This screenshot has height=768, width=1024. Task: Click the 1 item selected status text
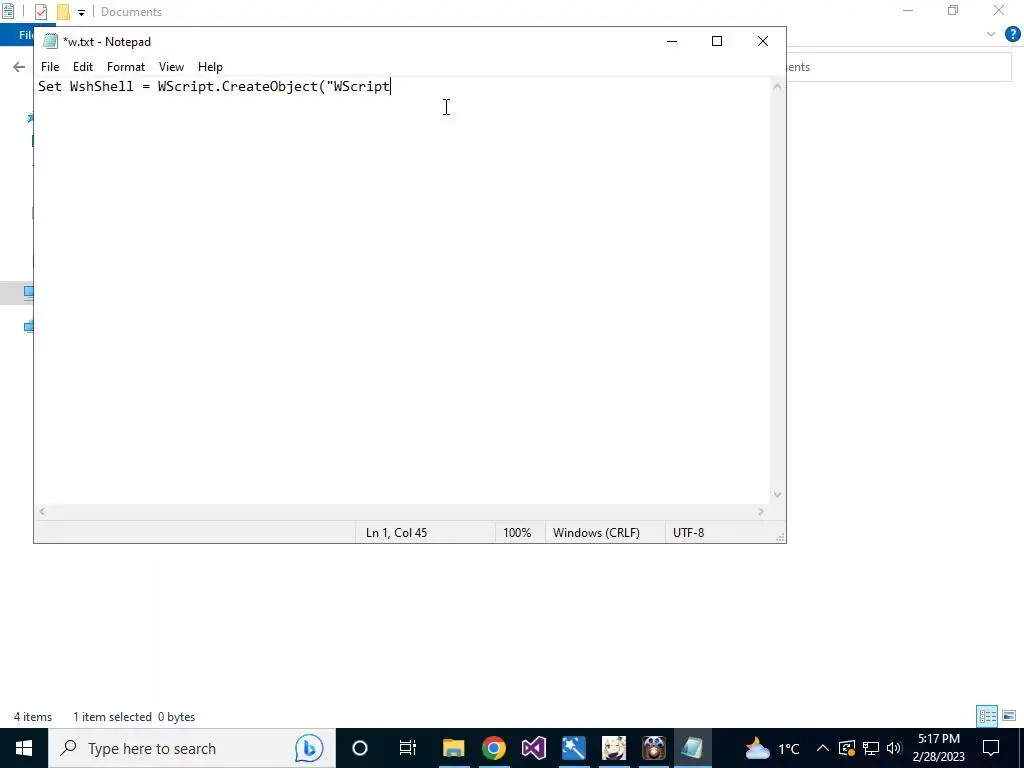click(x=112, y=716)
